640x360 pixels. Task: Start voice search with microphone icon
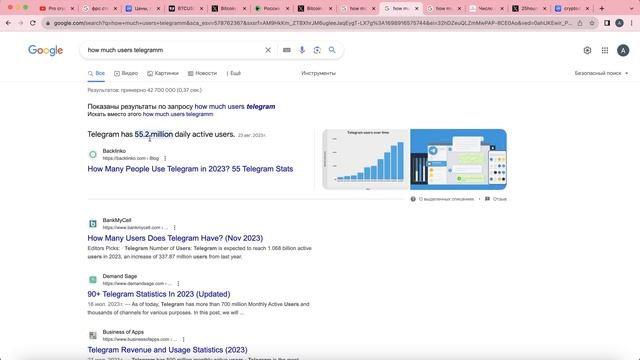(x=302, y=50)
